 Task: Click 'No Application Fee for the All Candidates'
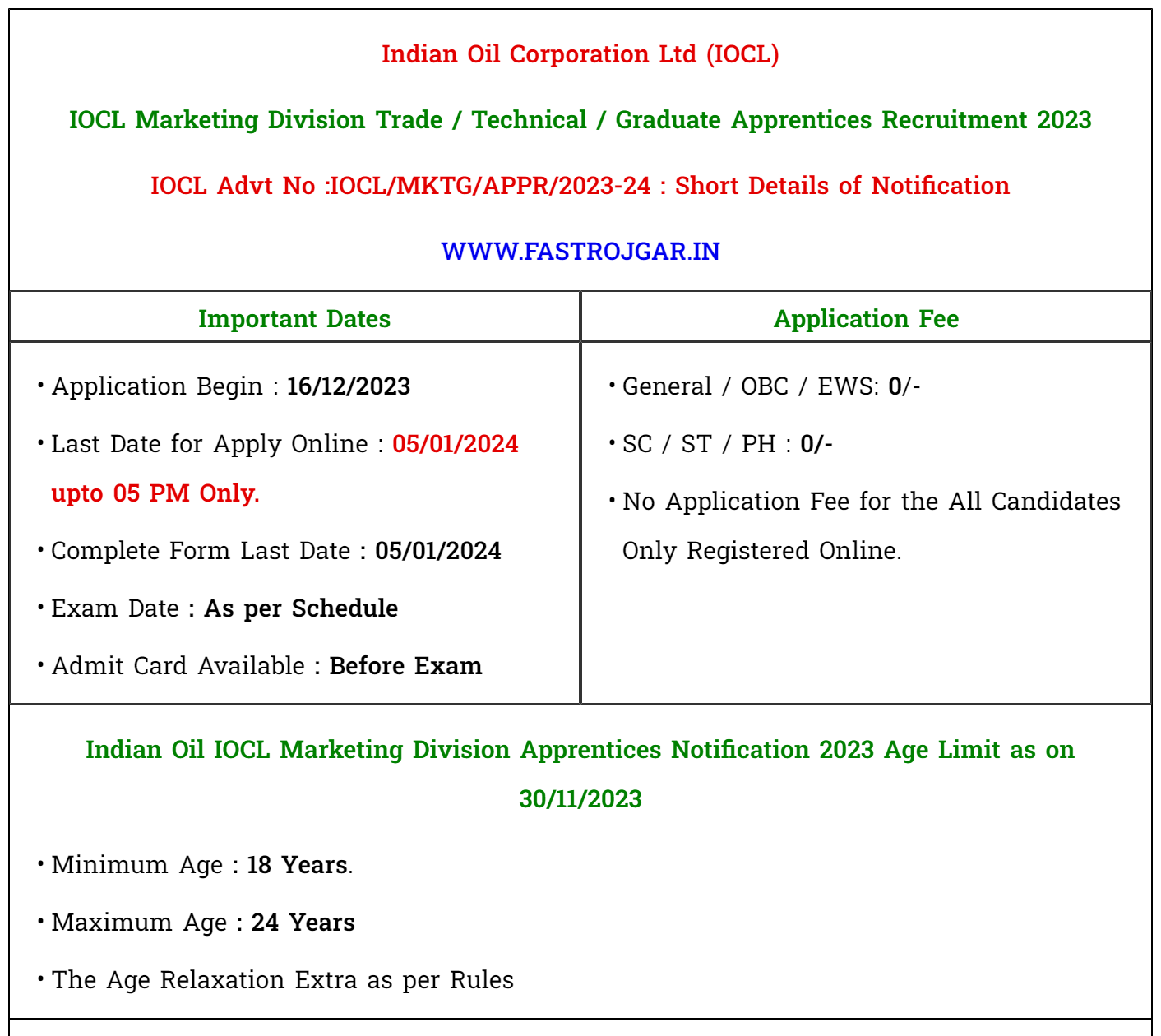click(872, 502)
